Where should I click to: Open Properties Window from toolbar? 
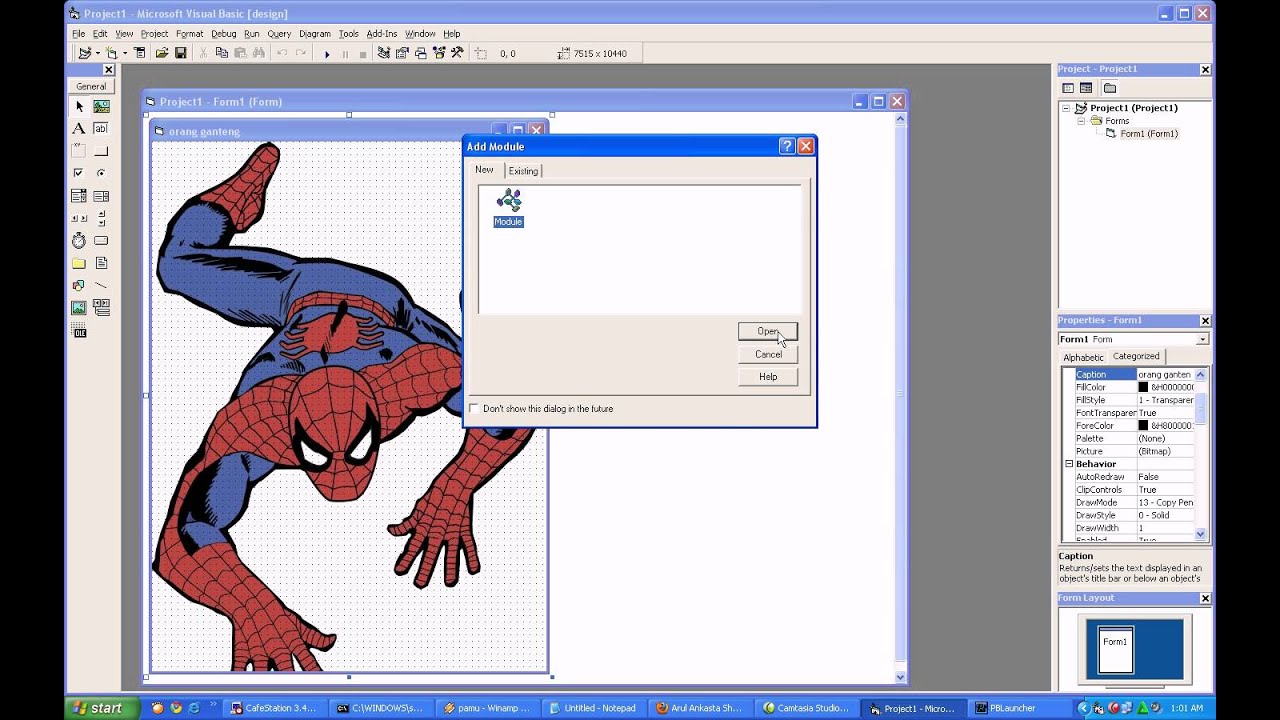point(402,53)
